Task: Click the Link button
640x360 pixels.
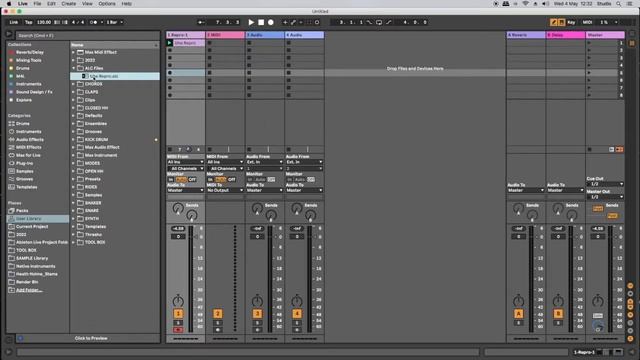Action: [x=14, y=22]
